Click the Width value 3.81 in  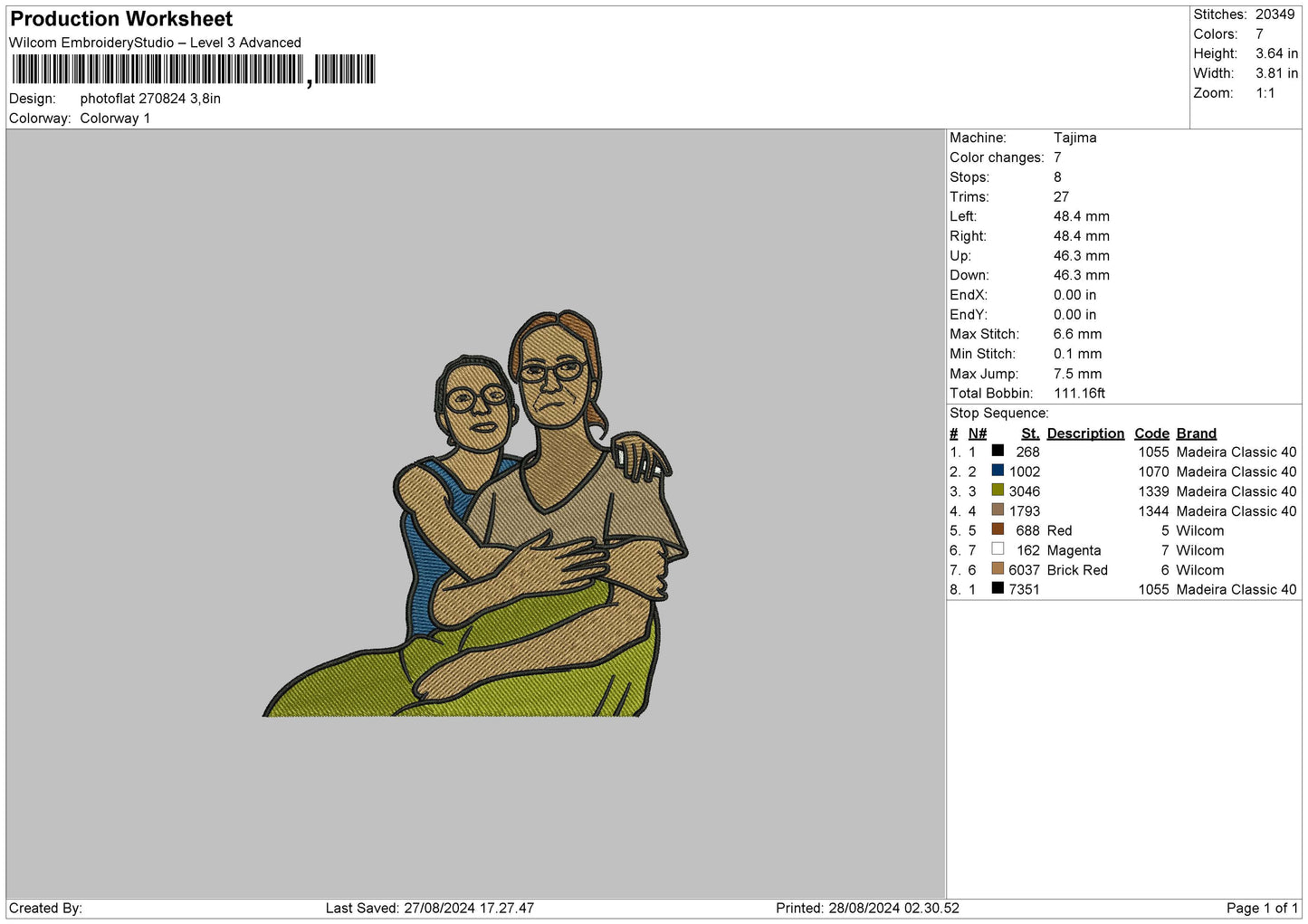click(x=1276, y=73)
